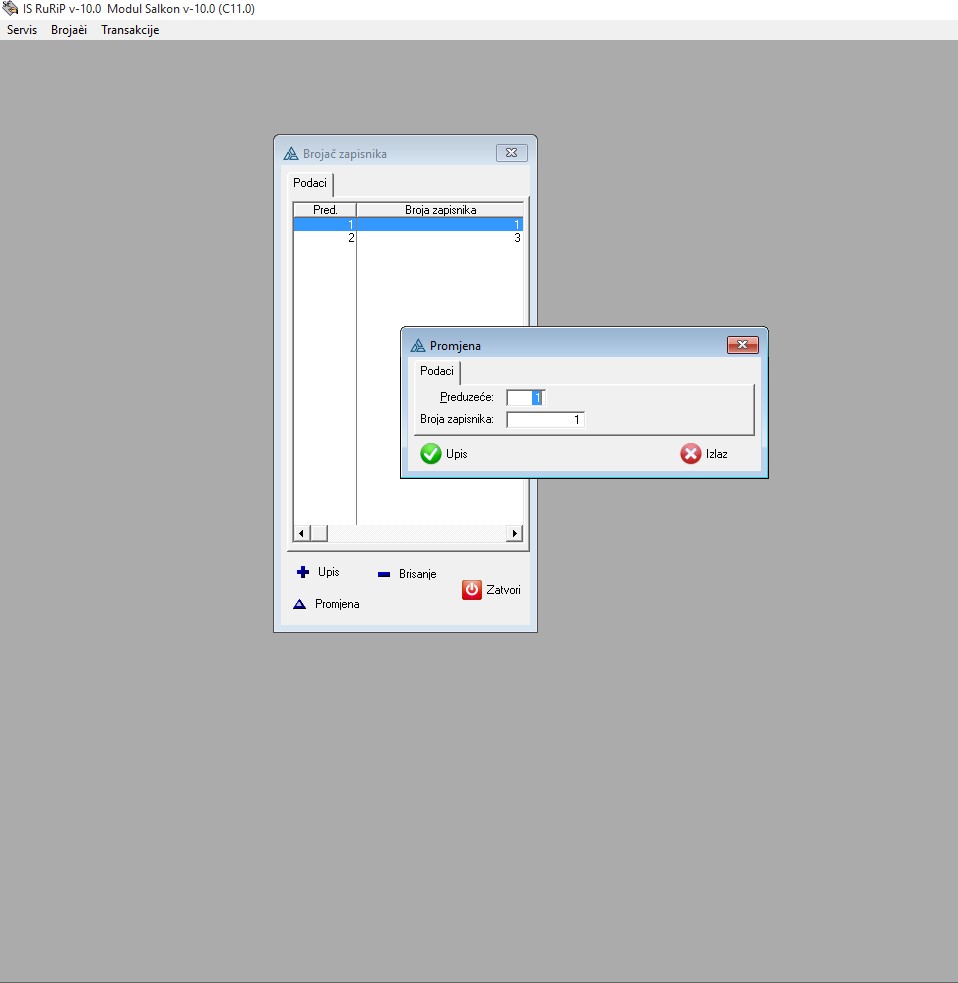958x983 pixels.
Task: Open the Servis menu
Action: [22, 30]
